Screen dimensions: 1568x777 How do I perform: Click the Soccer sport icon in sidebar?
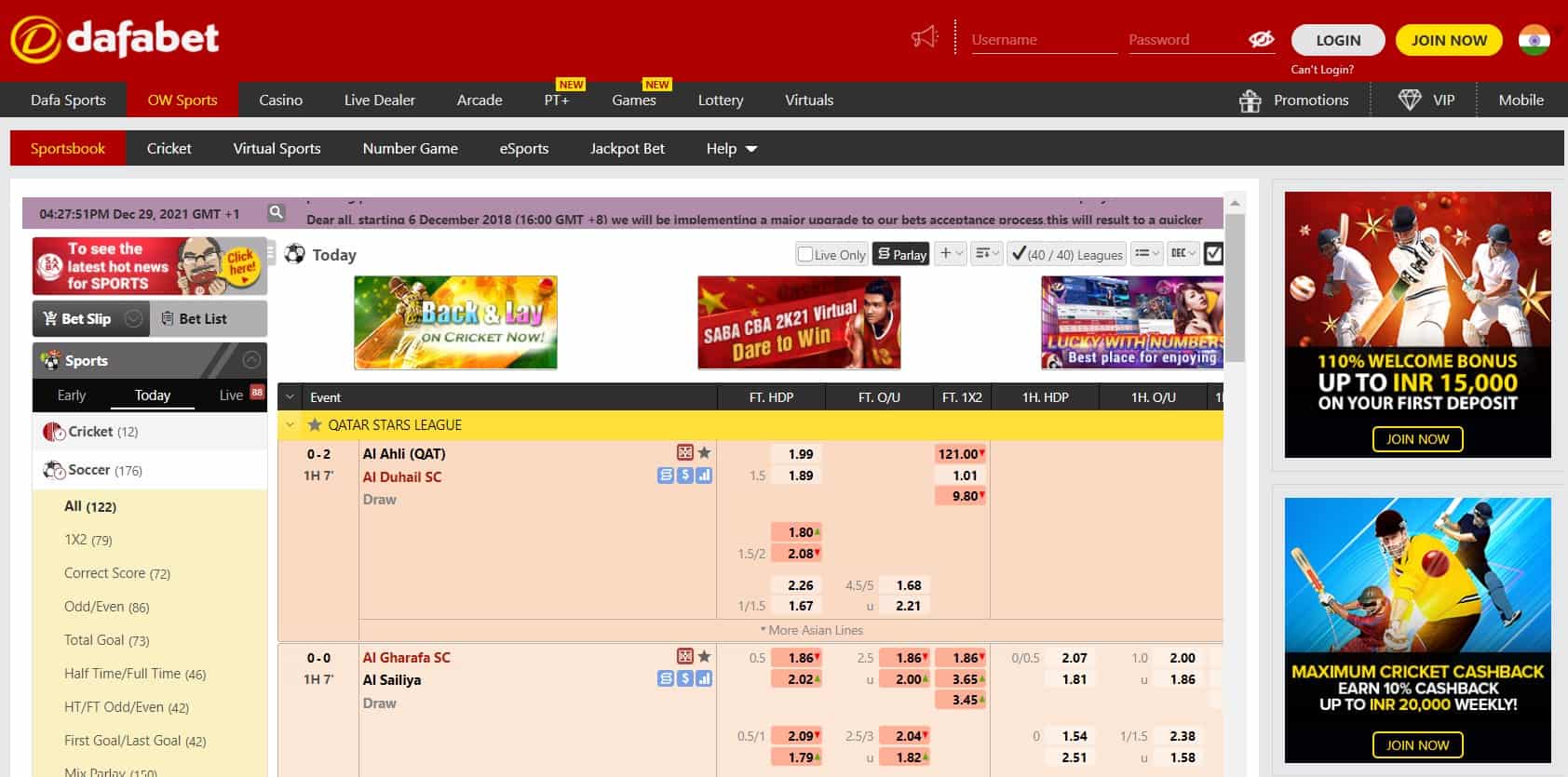pos(53,470)
